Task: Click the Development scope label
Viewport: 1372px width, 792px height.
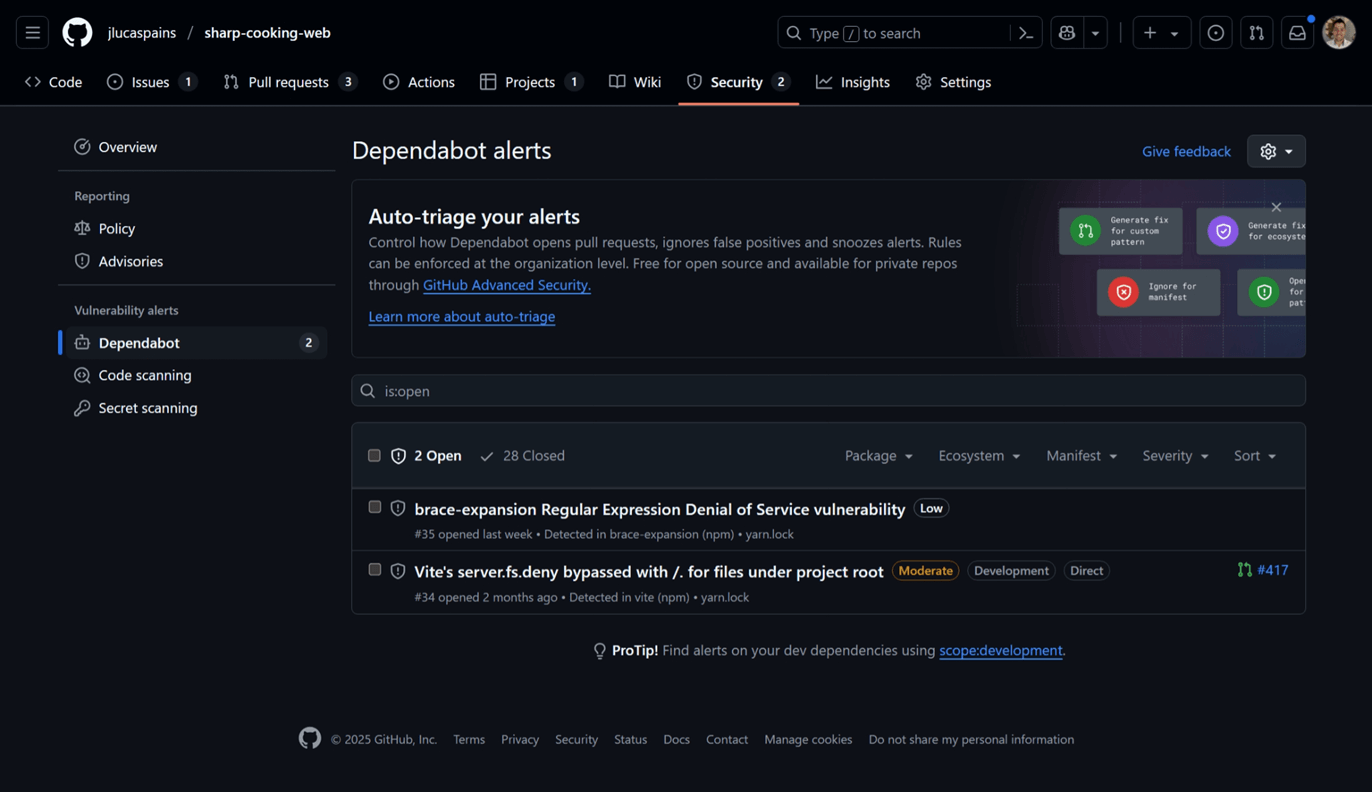Action: coord(1011,571)
